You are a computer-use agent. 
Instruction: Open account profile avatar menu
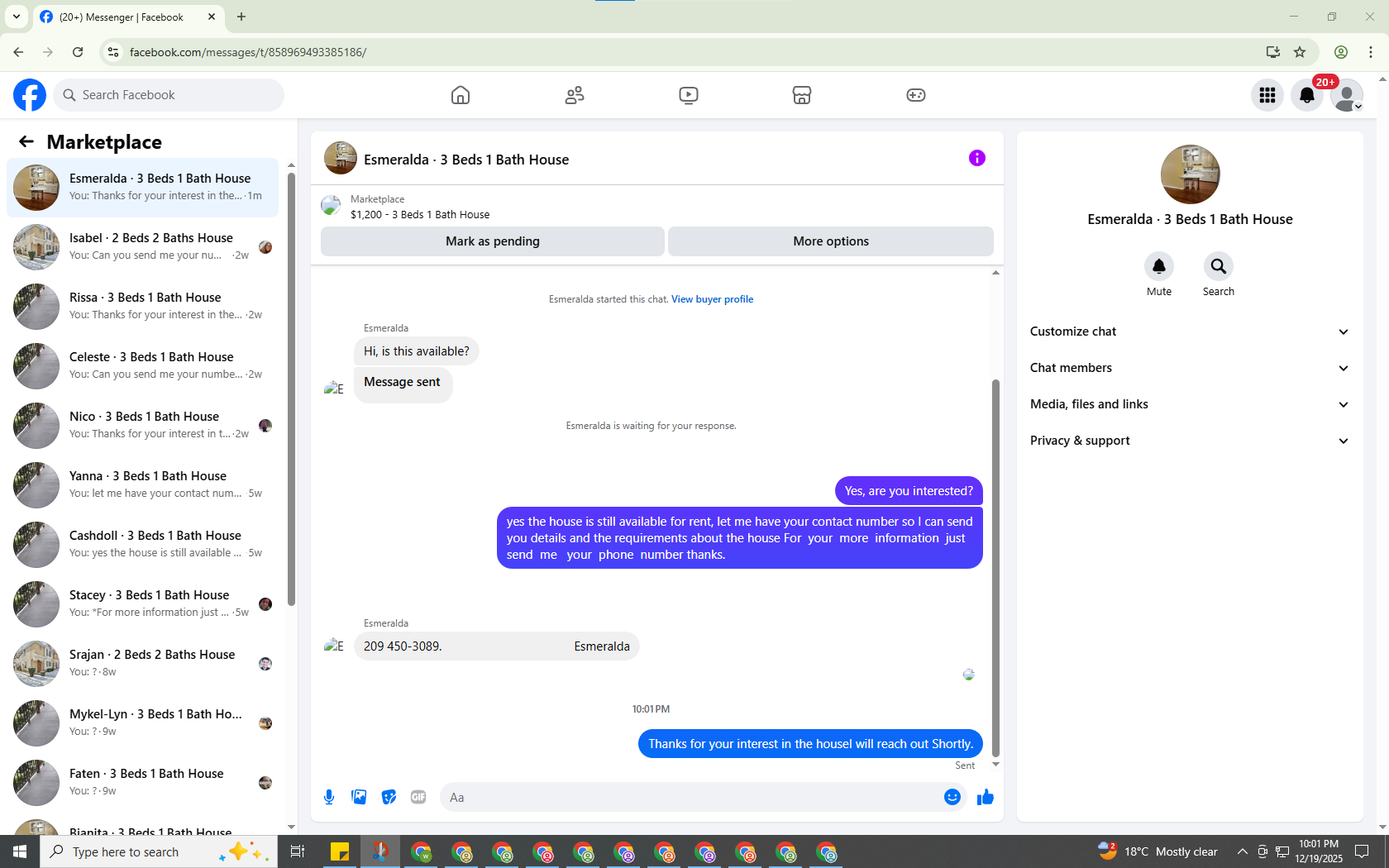click(1347, 95)
